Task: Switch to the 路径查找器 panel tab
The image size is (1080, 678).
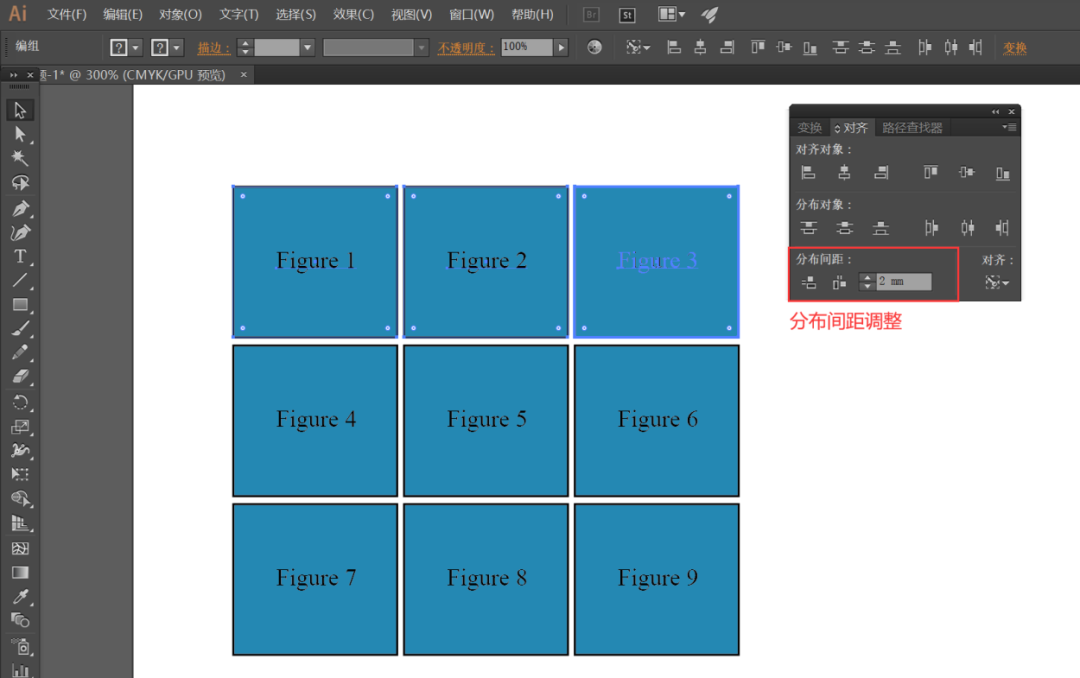Action: pyautogui.click(x=912, y=127)
